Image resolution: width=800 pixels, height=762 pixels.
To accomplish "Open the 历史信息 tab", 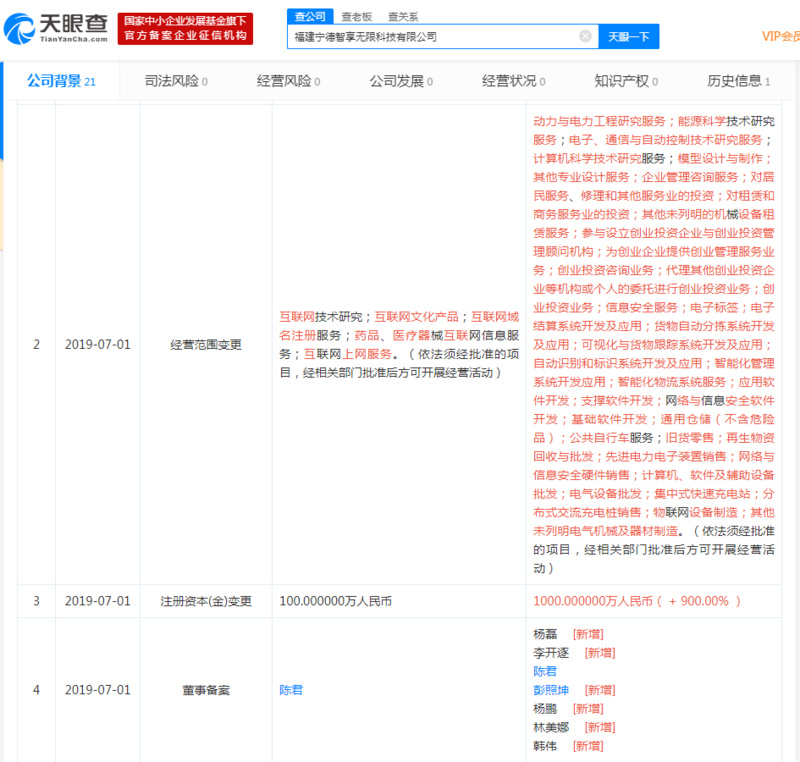I will pyautogui.click(x=738, y=81).
